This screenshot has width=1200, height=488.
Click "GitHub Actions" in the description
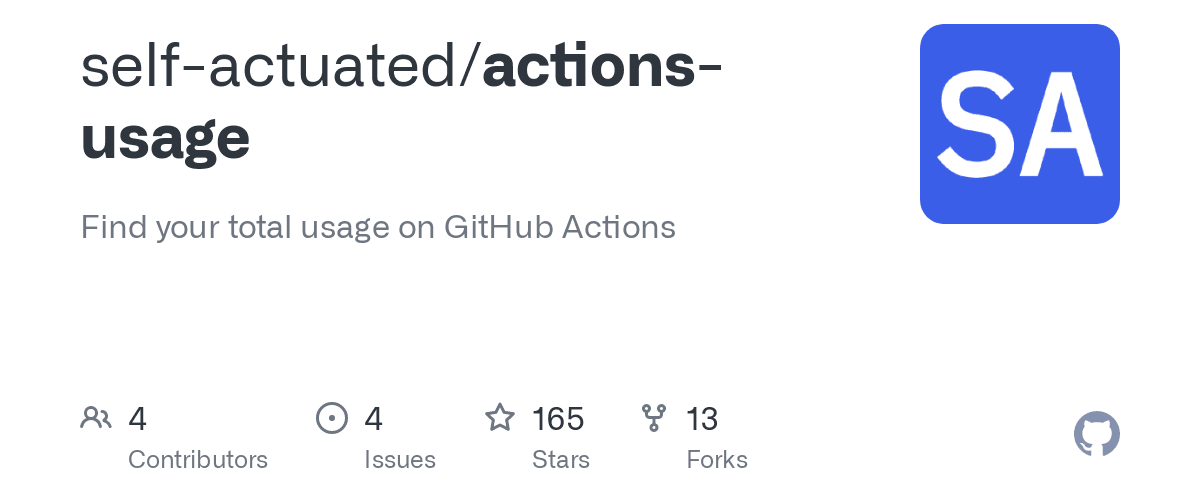pyautogui.click(x=559, y=227)
